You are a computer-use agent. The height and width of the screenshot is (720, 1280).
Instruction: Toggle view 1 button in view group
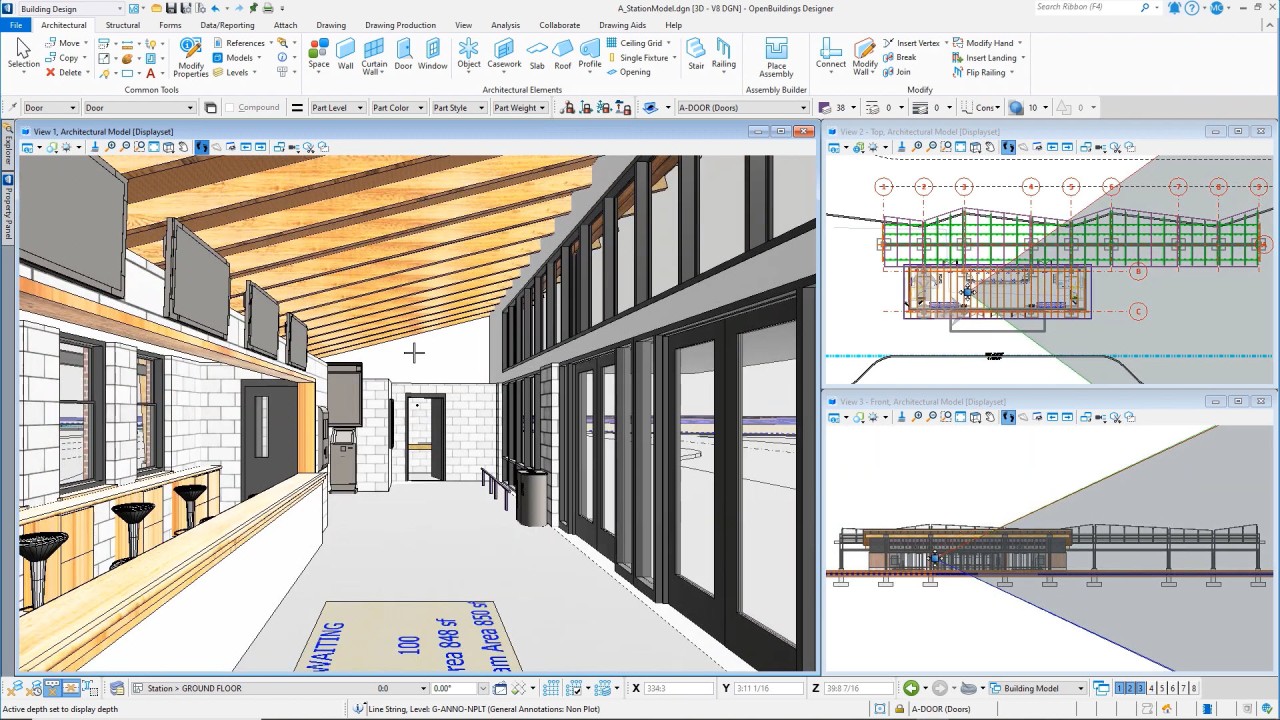tap(1119, 688)
